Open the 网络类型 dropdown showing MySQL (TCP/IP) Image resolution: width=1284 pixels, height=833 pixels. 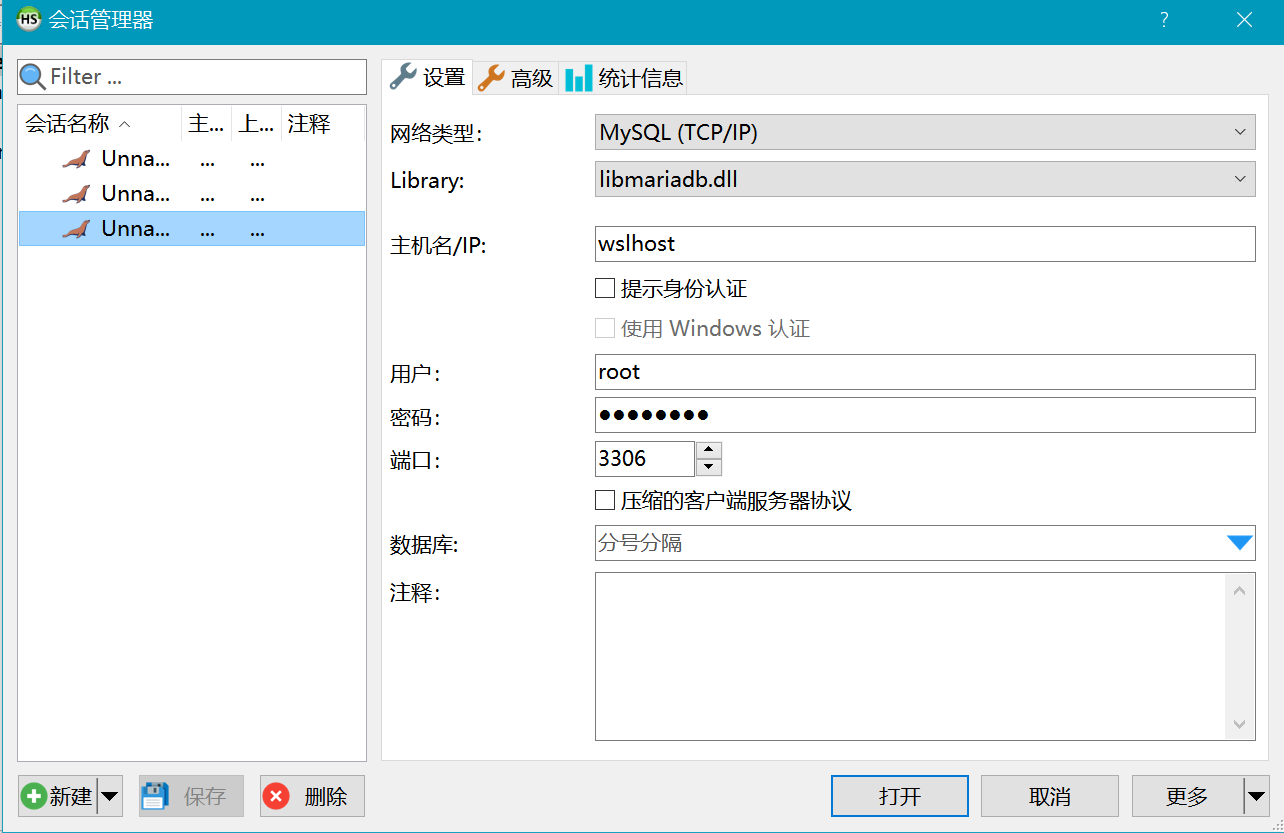1242,131
